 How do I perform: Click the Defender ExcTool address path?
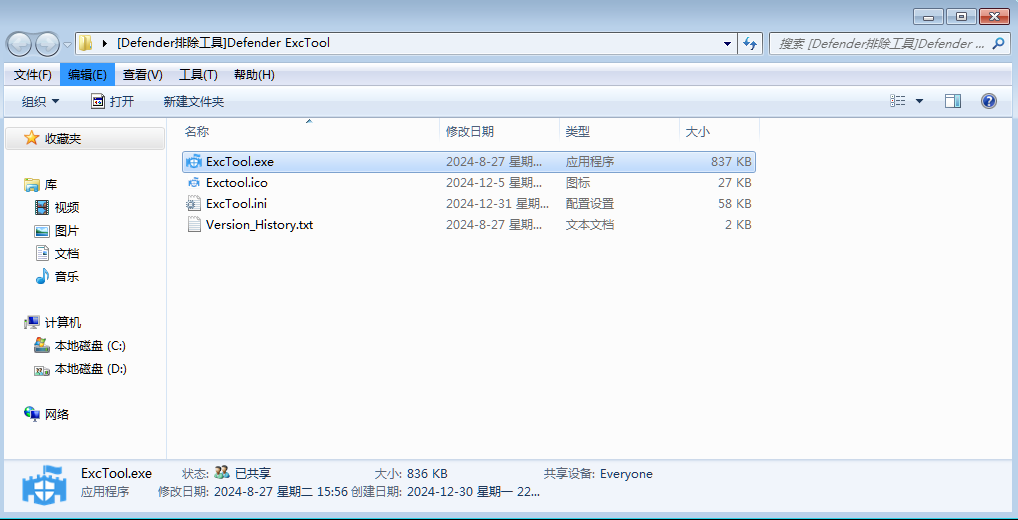(x=223, y=43)
